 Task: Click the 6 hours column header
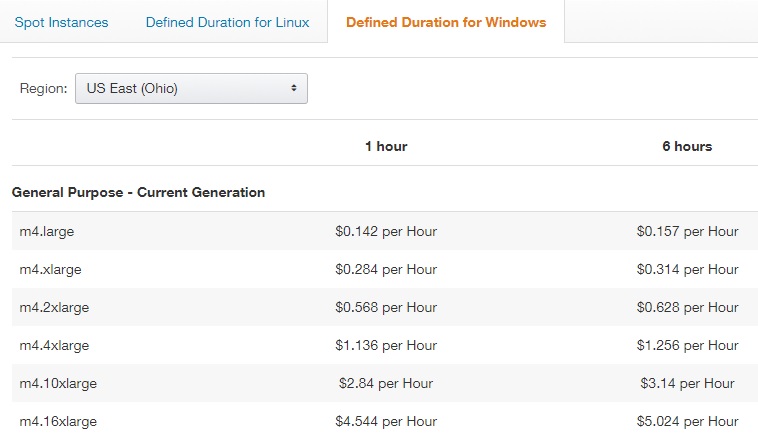[x=687, y=146]
